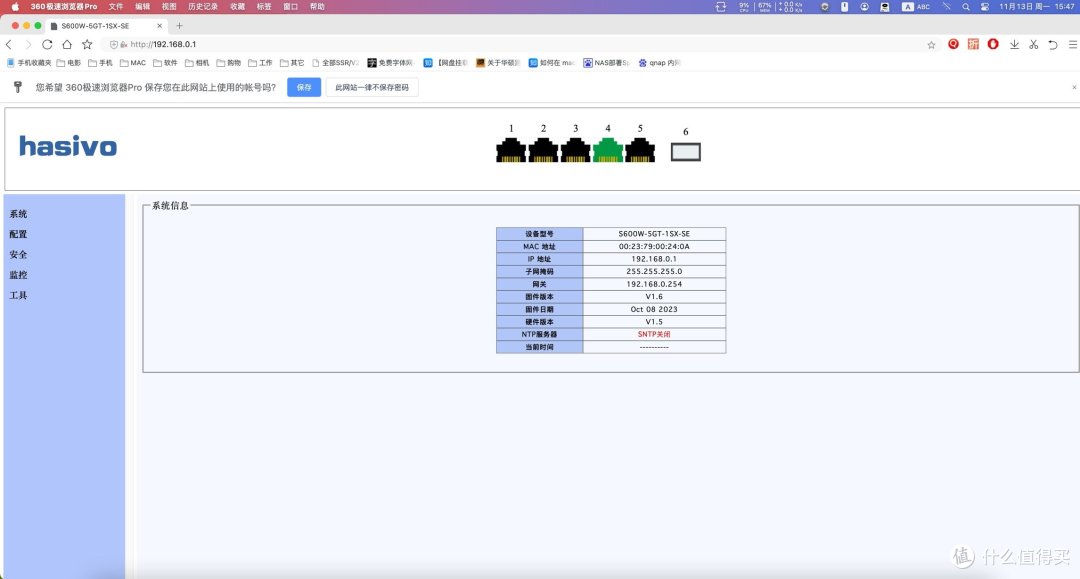Open the downloads arrow icon

pos(1014,44)
